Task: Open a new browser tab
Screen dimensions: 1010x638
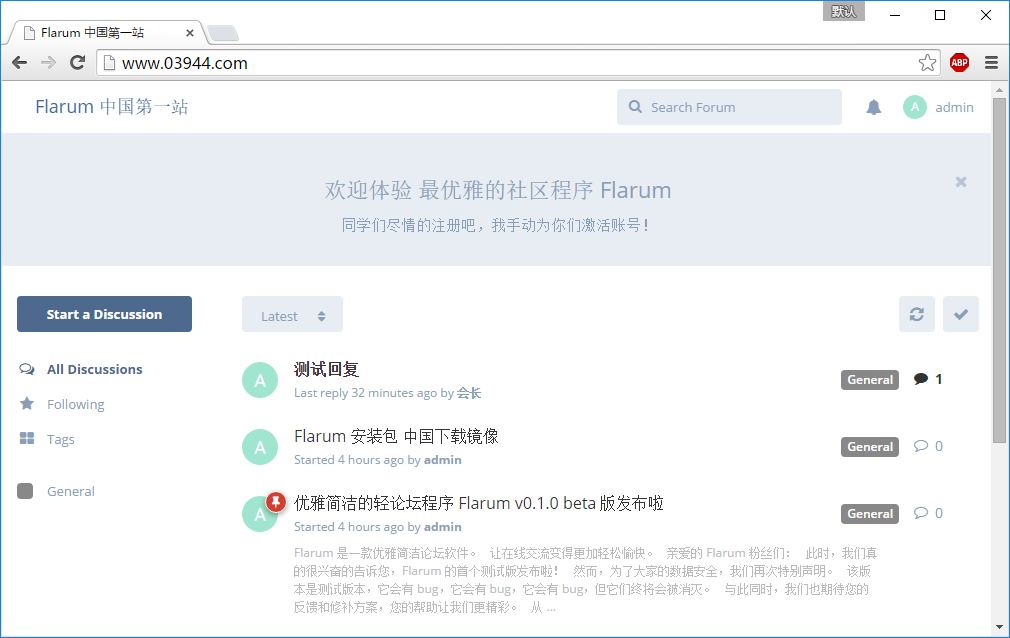Action: [224, 33]
